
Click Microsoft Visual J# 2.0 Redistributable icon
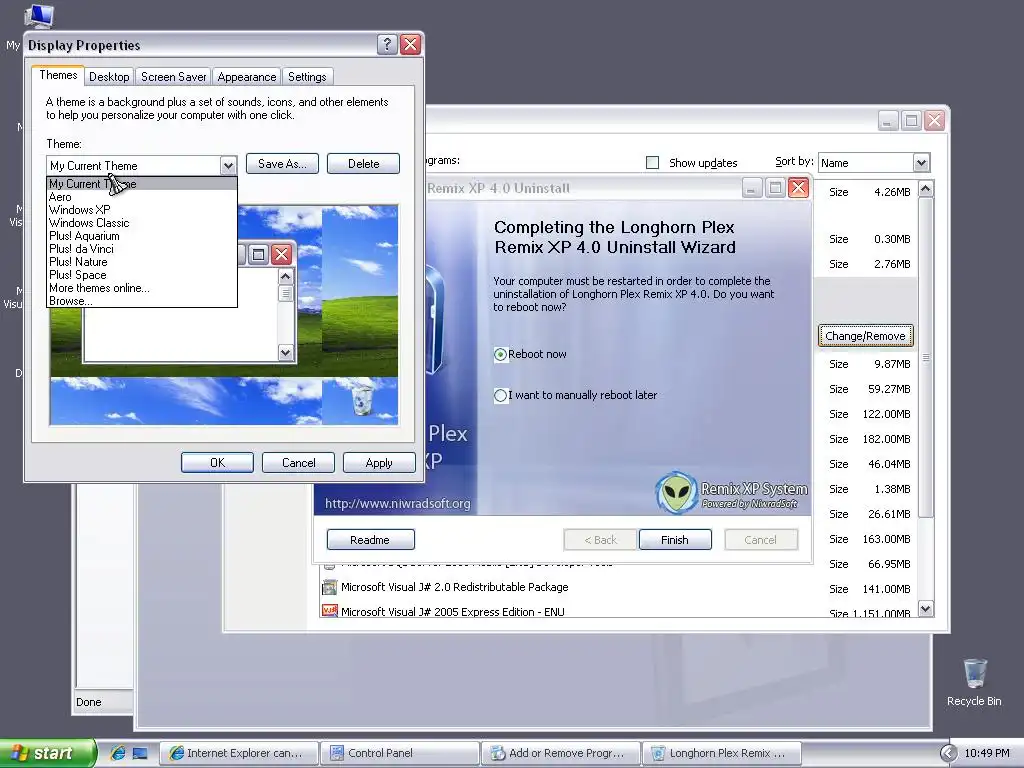pyautogui.click(x=329, y=586)
